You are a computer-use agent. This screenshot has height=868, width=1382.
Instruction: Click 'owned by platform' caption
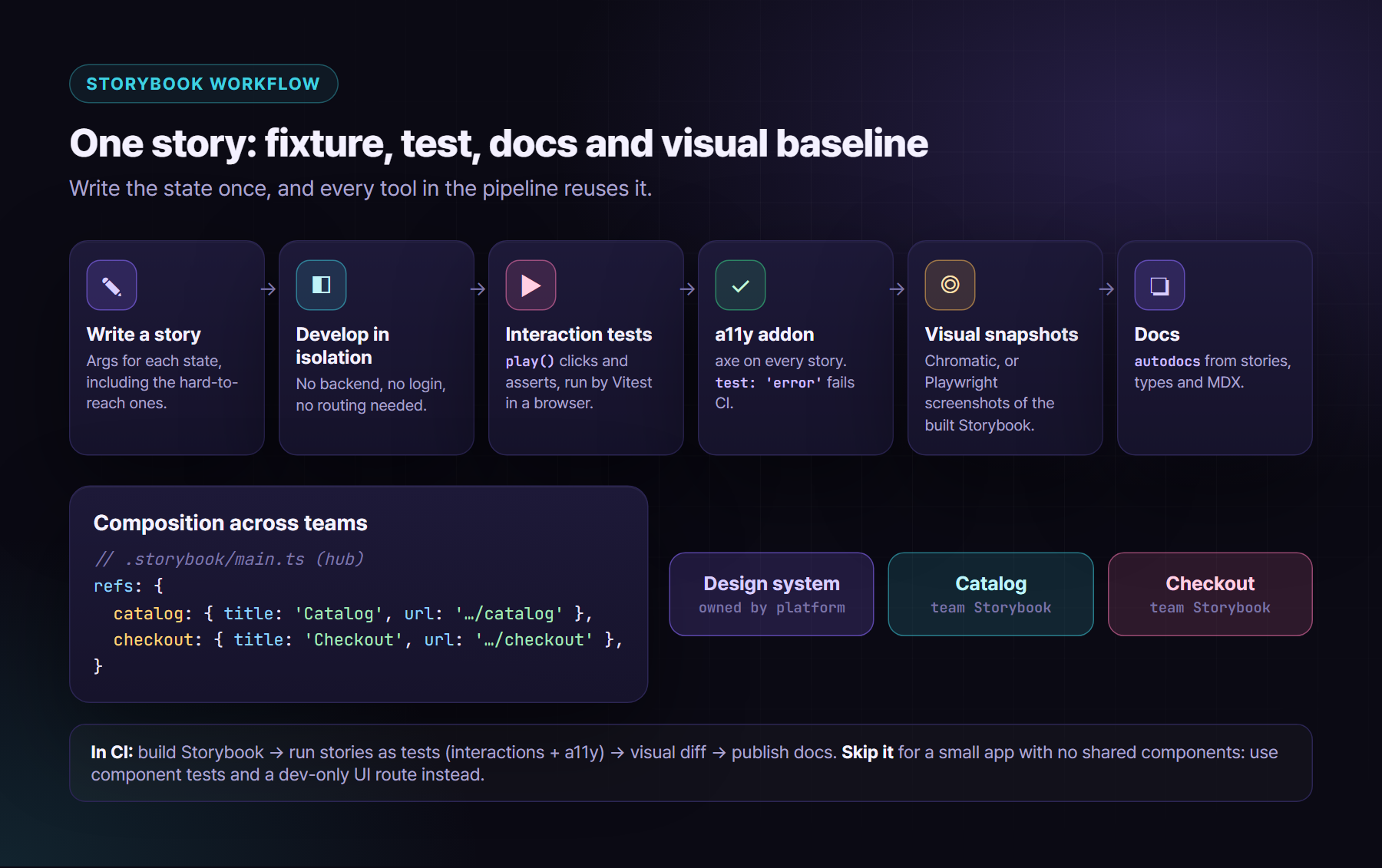[772, 608]
